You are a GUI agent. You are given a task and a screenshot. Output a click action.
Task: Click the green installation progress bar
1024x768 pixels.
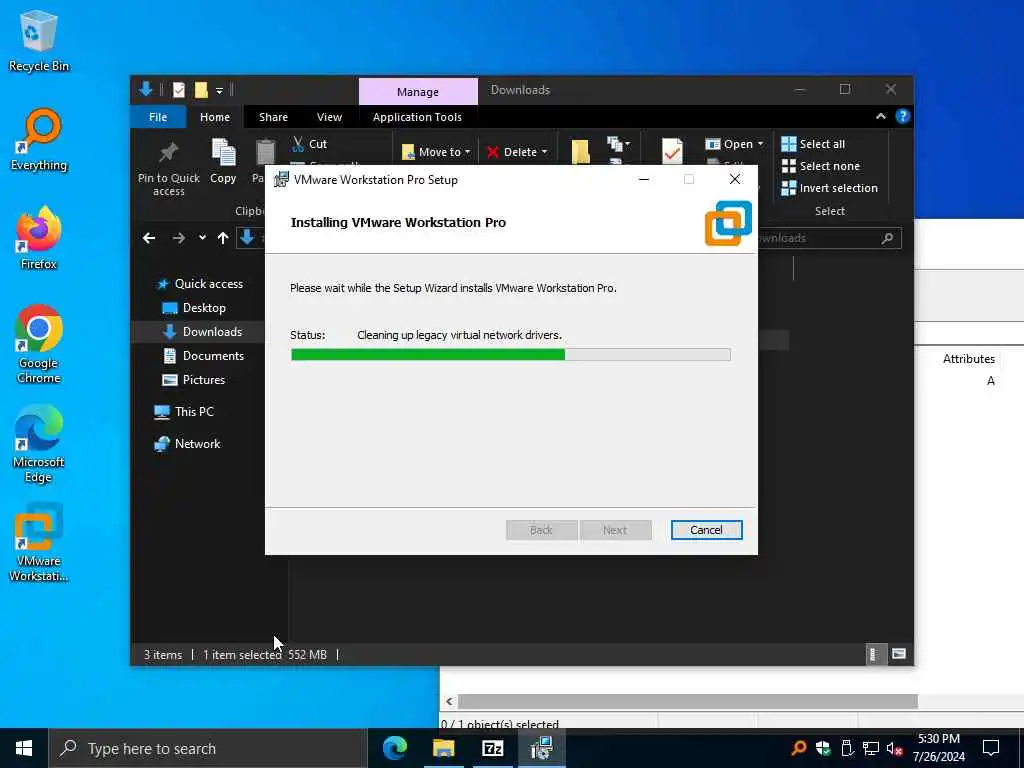[x=511, y=355]
